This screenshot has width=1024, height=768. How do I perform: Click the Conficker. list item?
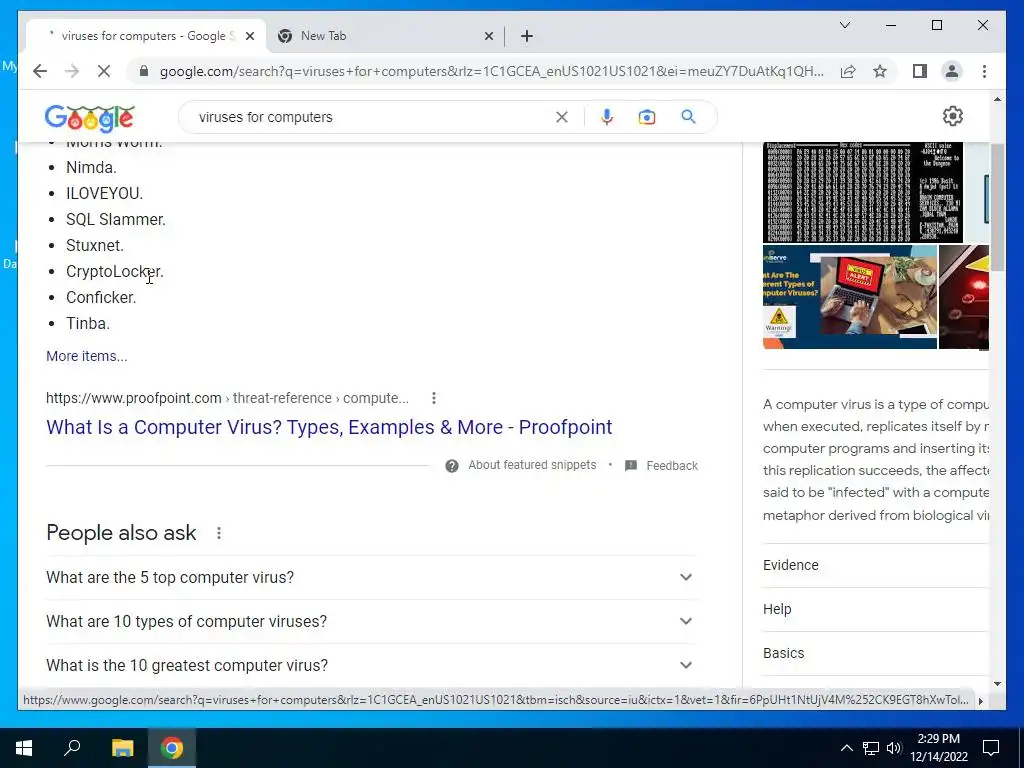tap(101, 297)
